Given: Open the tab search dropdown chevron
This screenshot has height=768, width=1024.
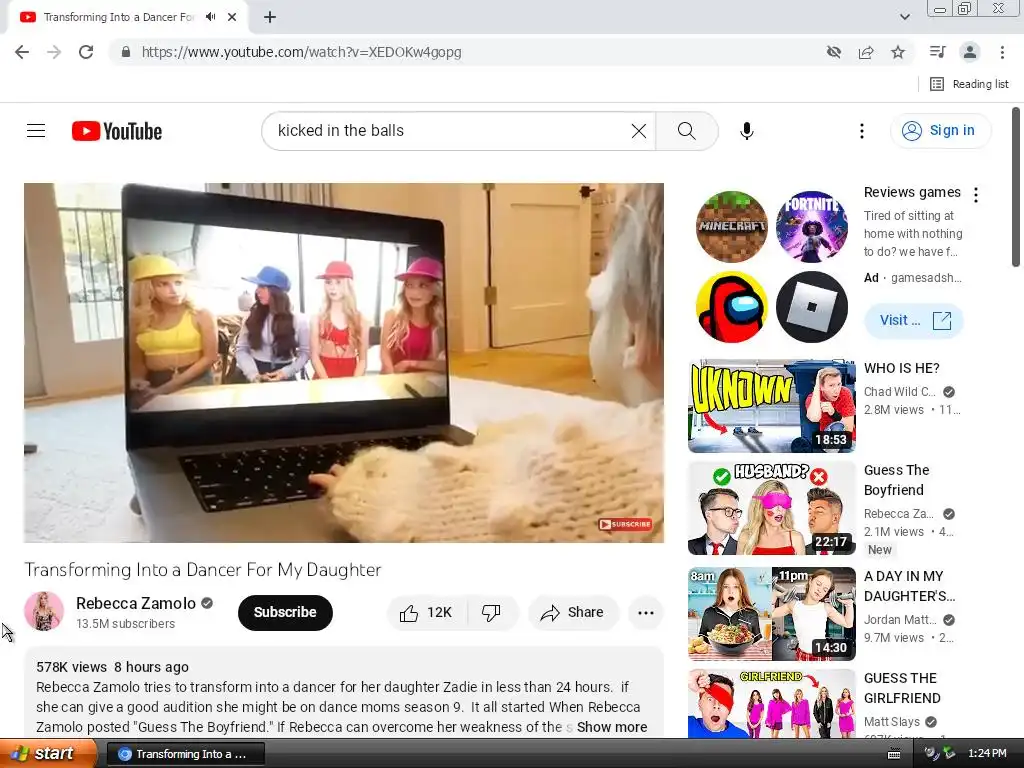Looking at the screenshot, I should [x=904, y=17].
